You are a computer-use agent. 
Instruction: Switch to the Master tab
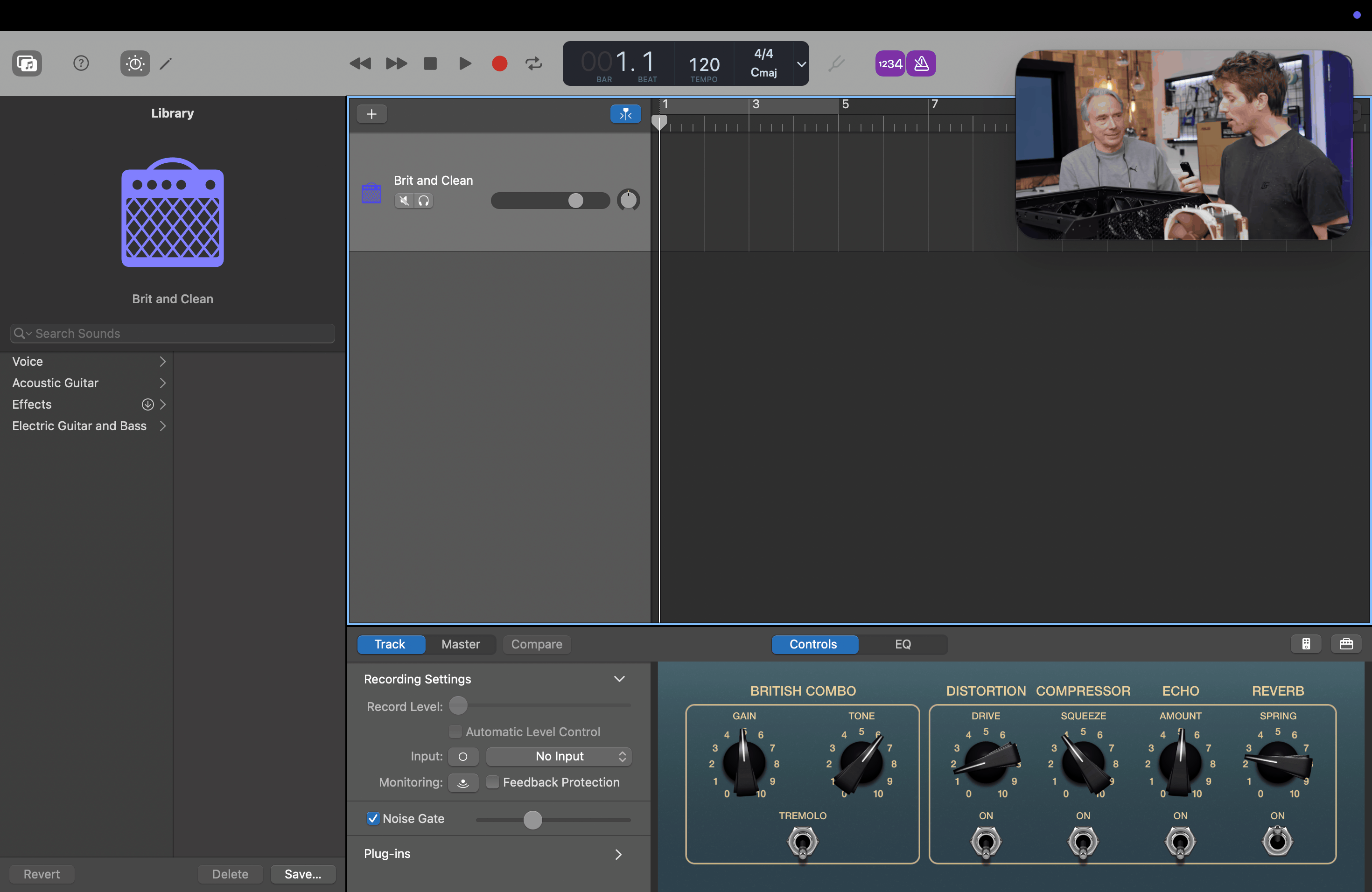coord(460,644)
